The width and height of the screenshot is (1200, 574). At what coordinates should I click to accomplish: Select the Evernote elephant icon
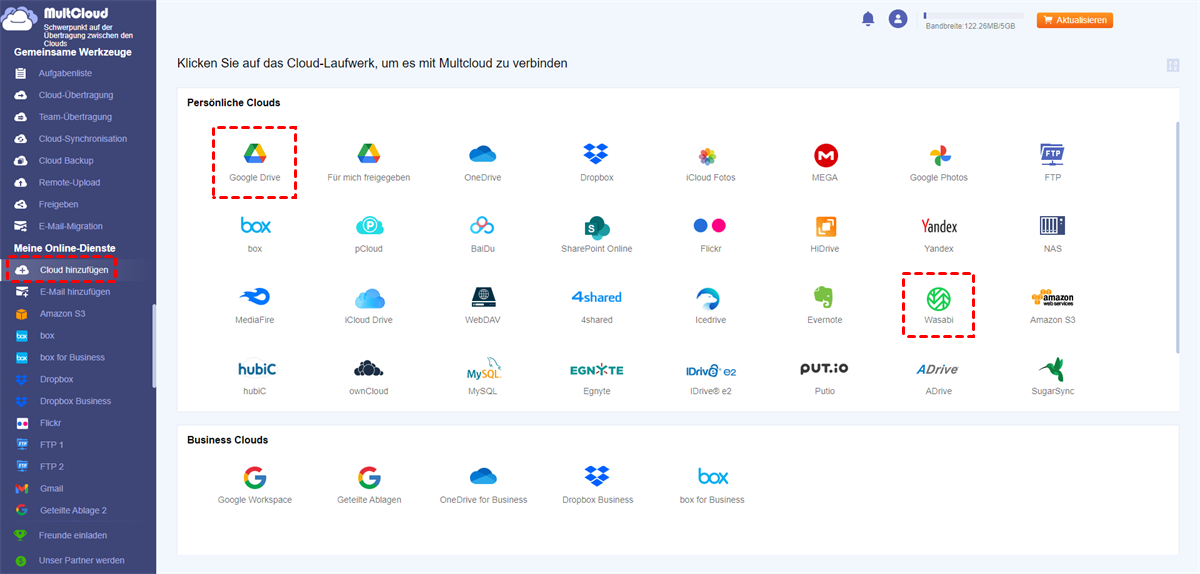pyautogui.click(x=825, y=297)
